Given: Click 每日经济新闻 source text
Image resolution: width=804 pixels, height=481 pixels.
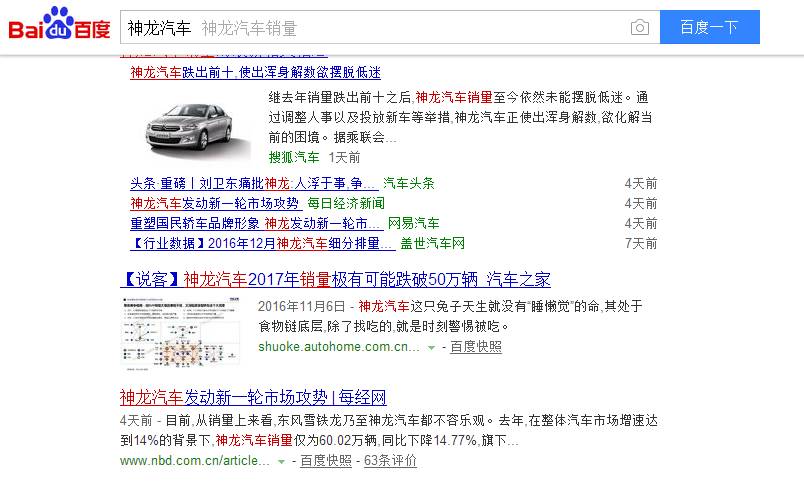Looking at the screenshot, I should click(x=346, y=203).
